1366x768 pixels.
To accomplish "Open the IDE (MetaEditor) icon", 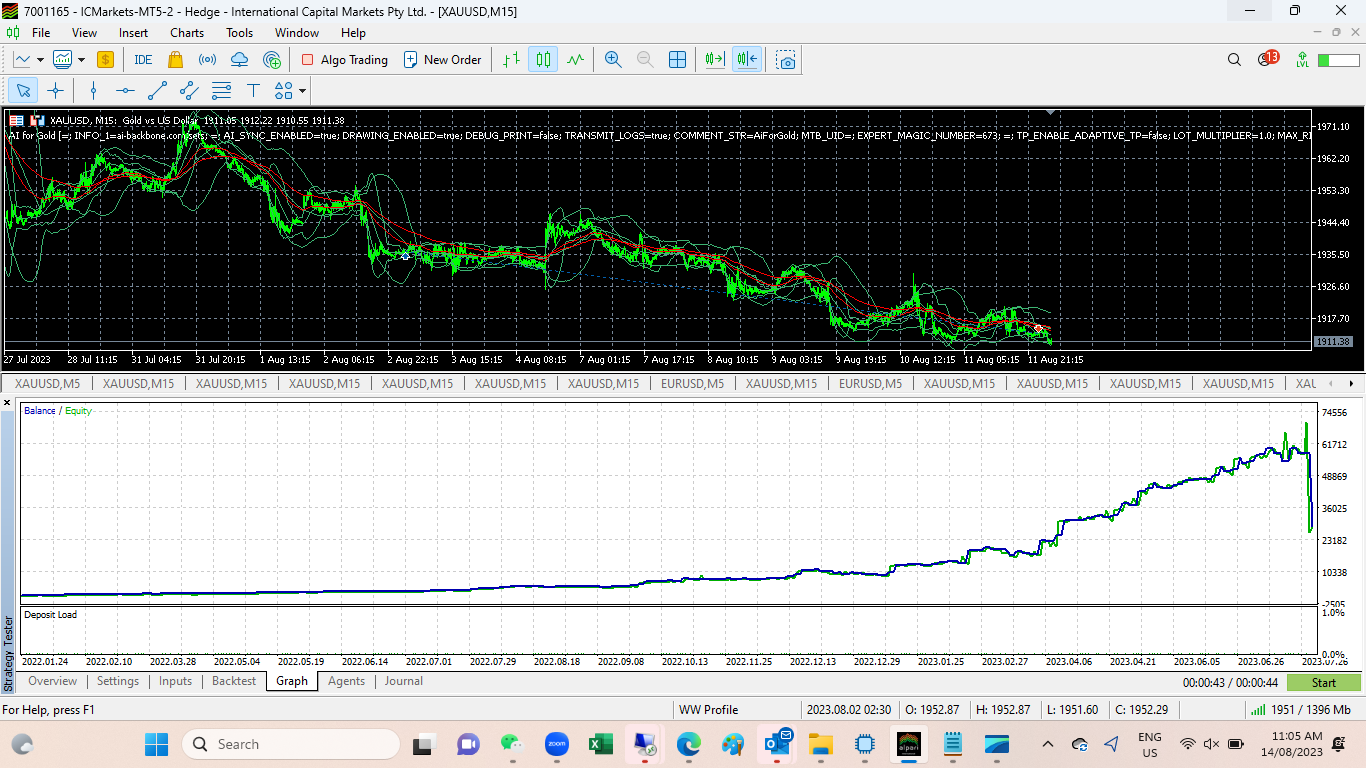I will point(143,60).
